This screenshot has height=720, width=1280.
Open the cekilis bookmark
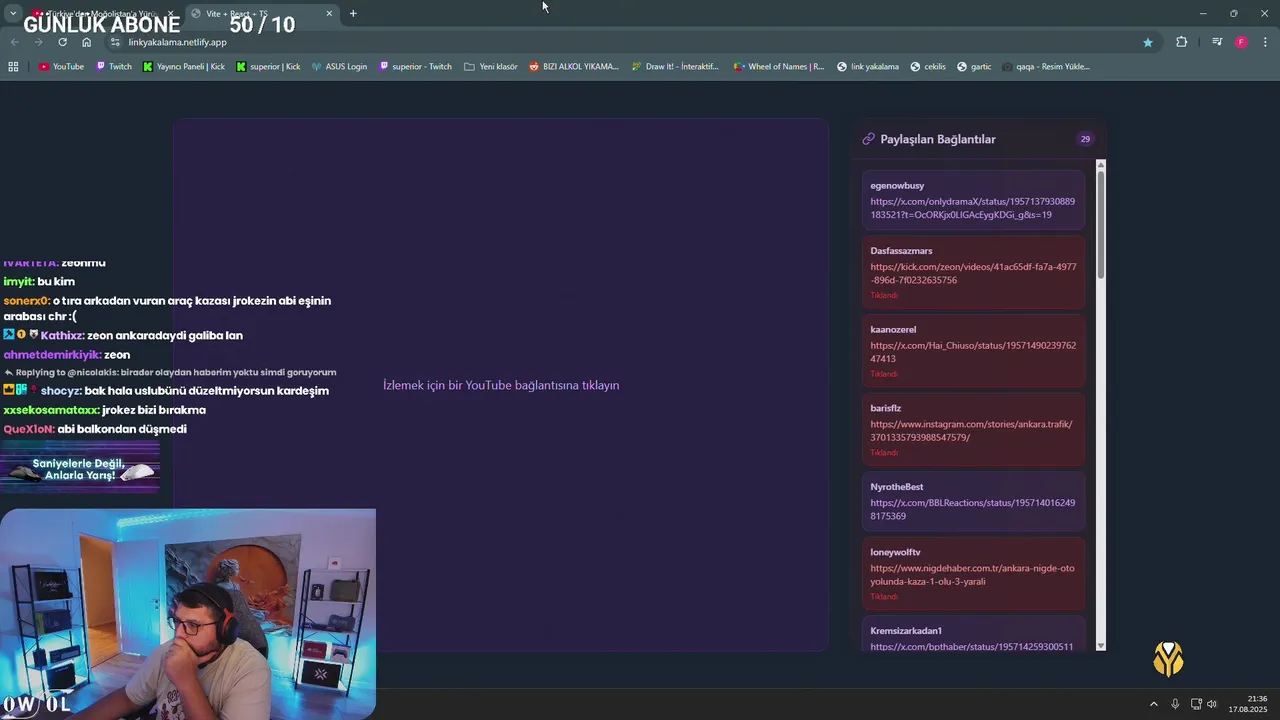coord(927,67)
